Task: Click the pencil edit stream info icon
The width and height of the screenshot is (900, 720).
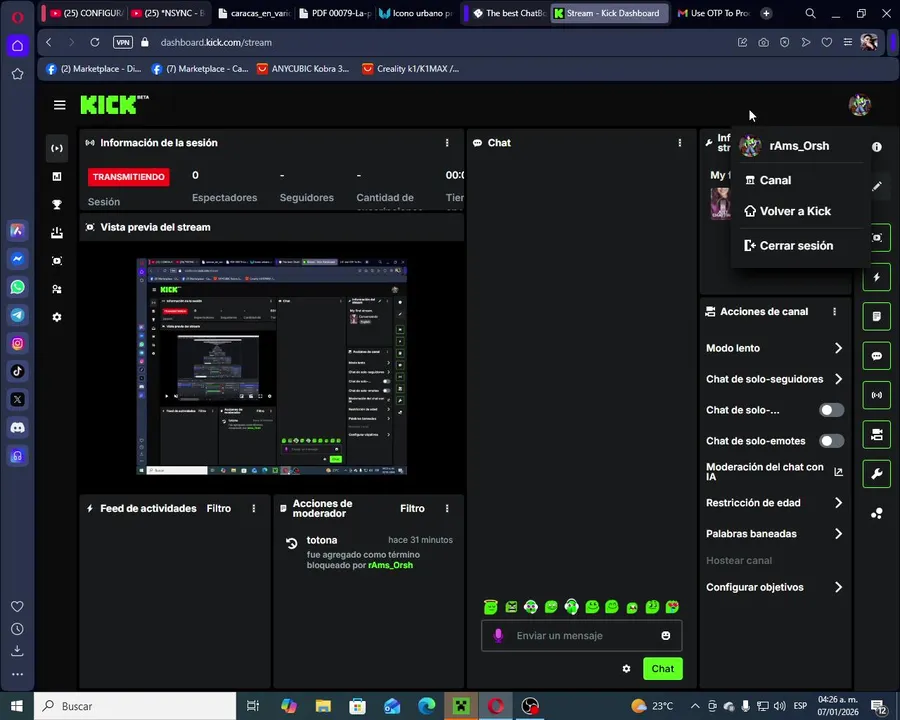Action: point(876,186)
